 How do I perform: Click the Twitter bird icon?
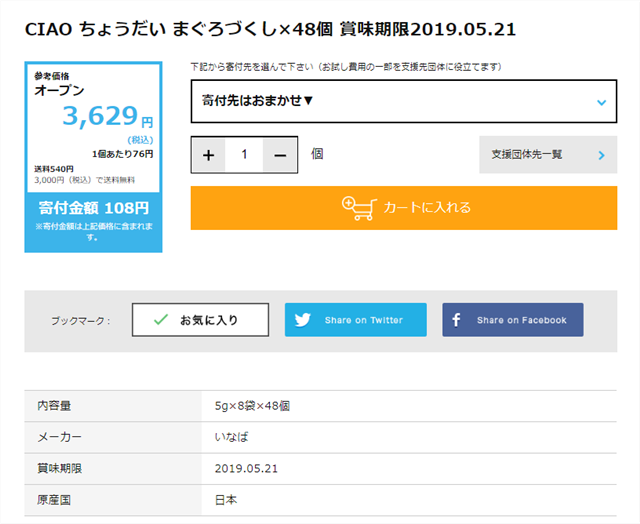tap(302, 320)
